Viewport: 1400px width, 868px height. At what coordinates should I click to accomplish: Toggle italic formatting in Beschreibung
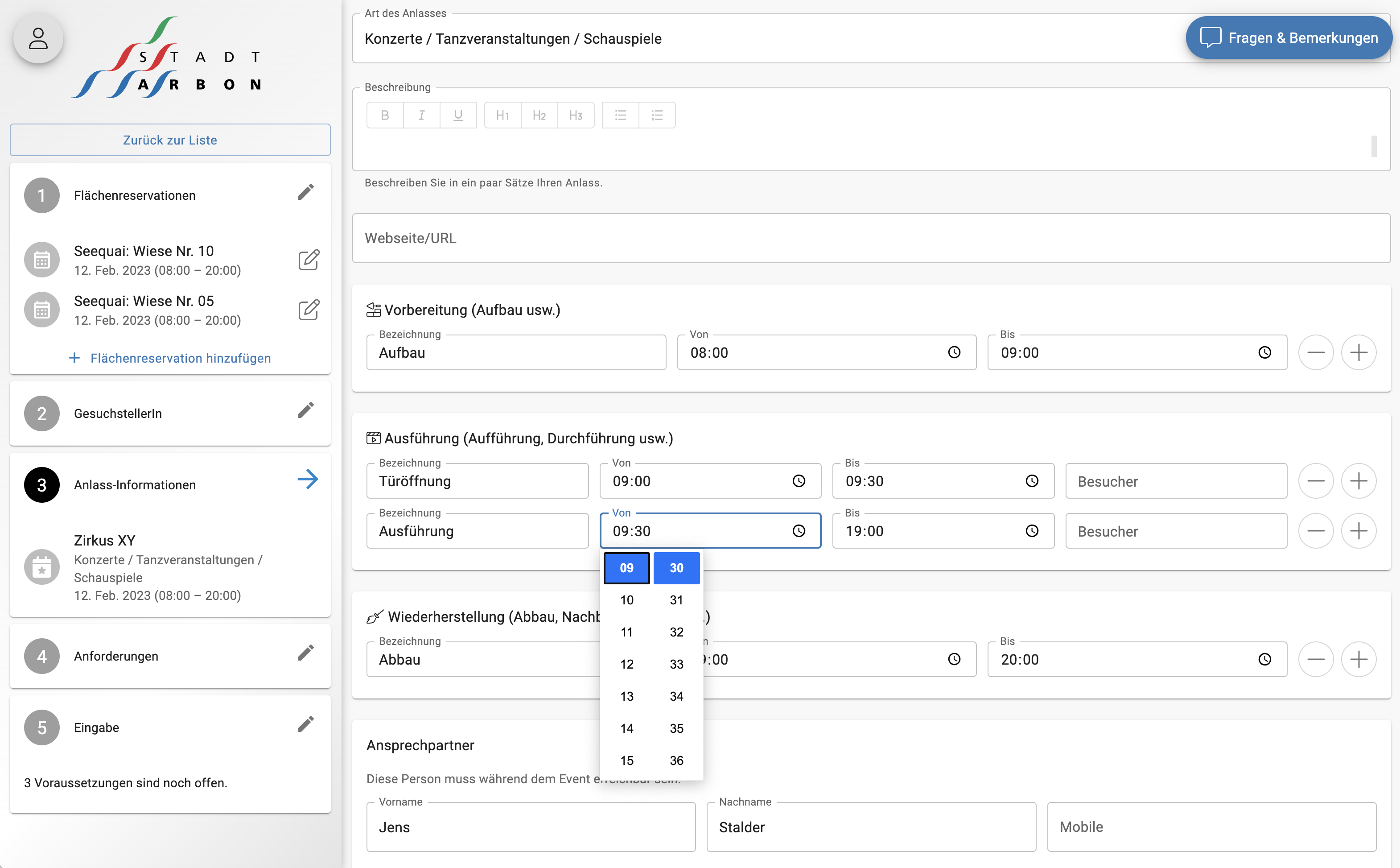(422, 116)
